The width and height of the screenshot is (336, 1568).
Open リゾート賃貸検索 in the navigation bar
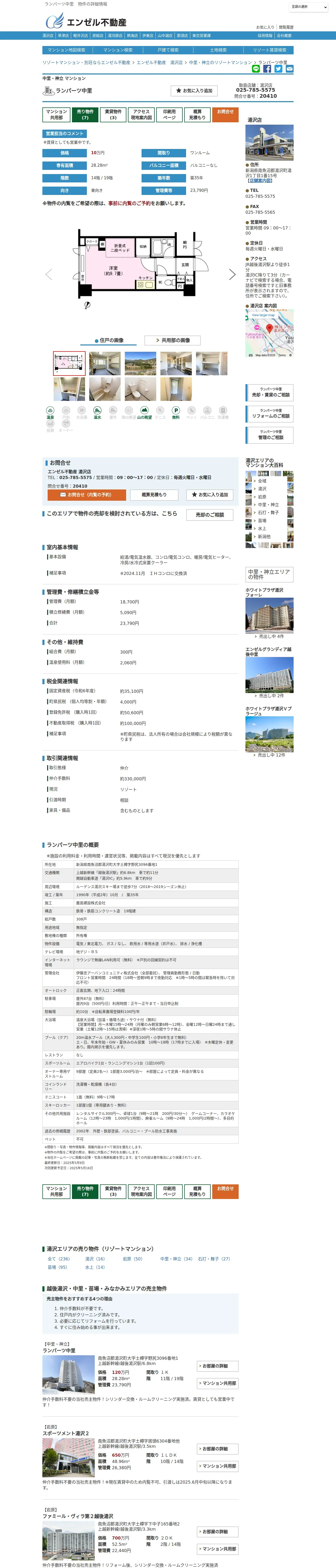coord(270,50)
